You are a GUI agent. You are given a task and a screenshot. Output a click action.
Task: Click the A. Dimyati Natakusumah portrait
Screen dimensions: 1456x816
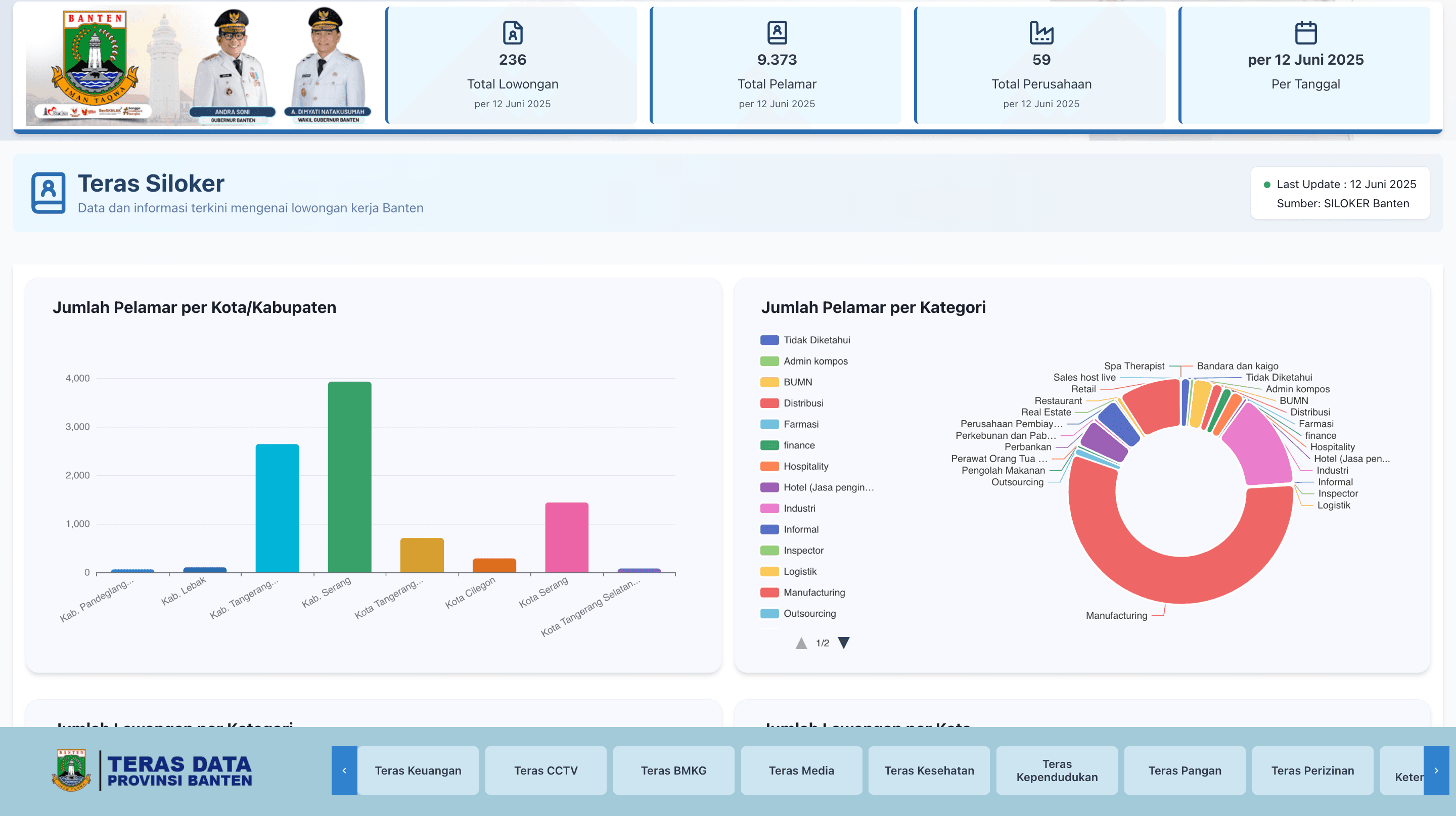pos(328,65)
